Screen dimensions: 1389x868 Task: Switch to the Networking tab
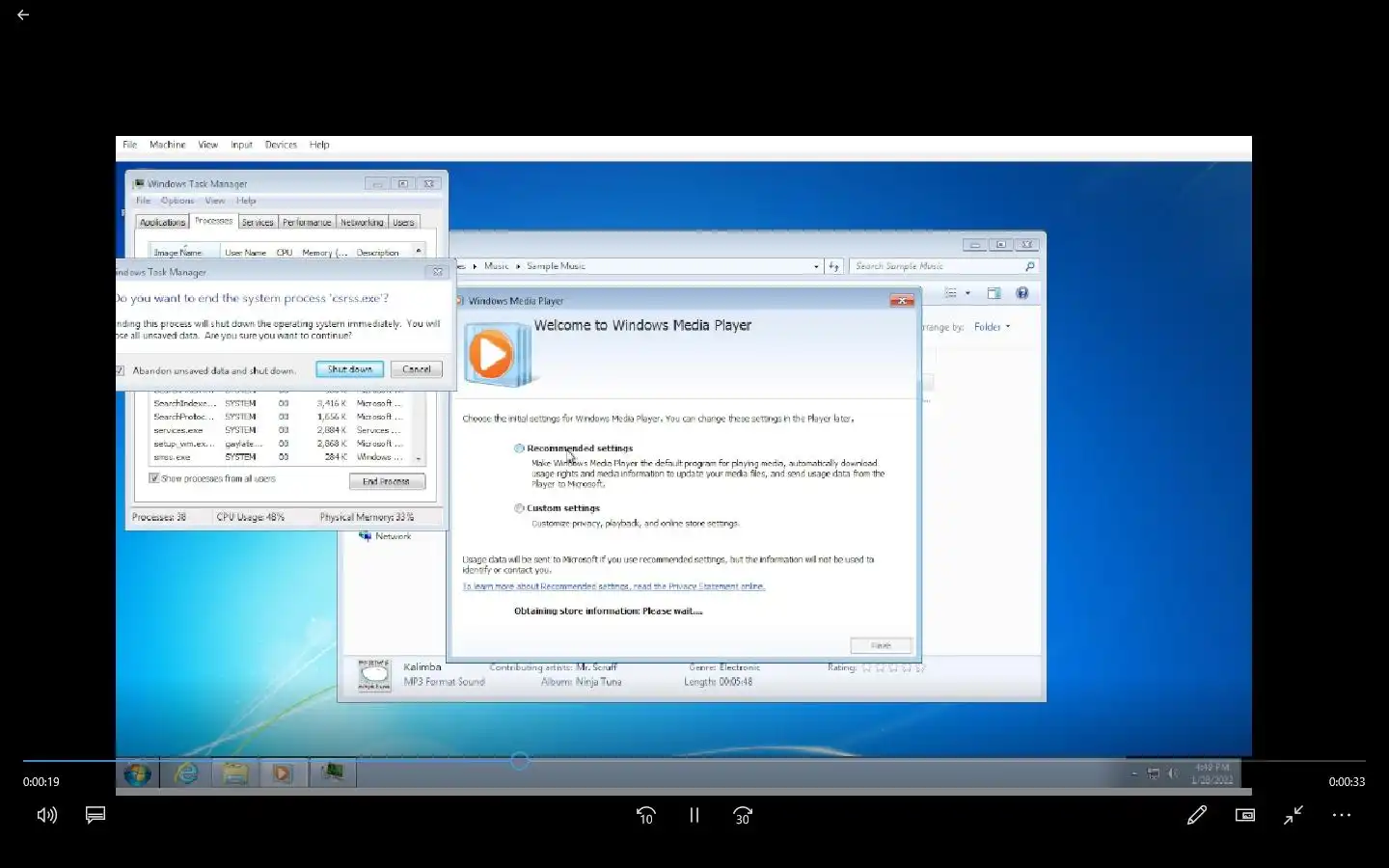[362, 222]
